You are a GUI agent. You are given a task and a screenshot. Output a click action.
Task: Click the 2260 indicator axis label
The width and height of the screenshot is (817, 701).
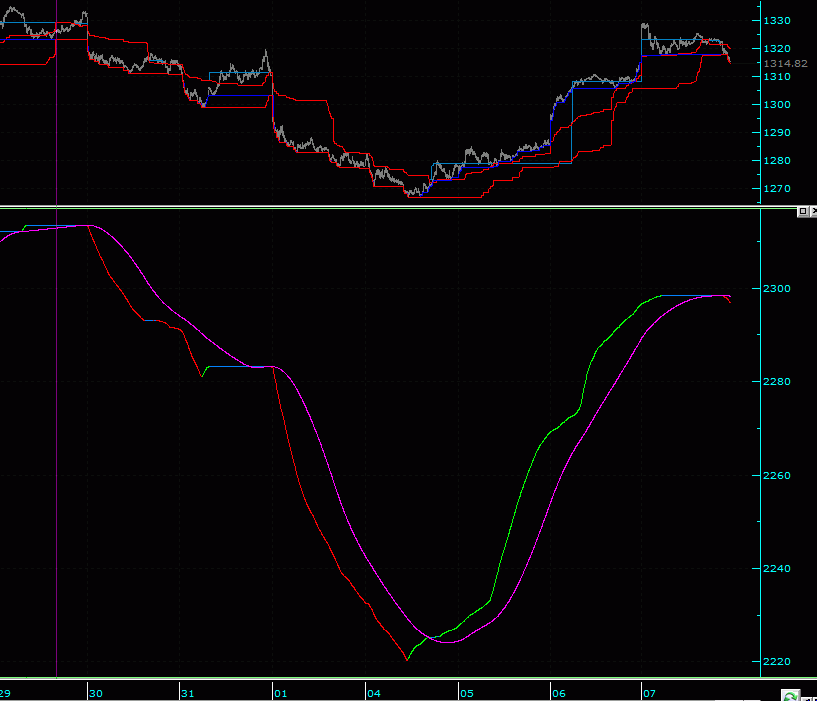777,476
